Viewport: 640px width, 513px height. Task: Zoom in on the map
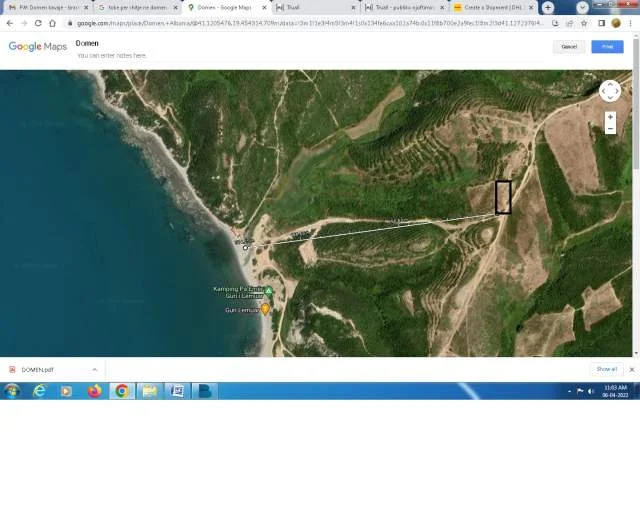[x=610, y=117]
